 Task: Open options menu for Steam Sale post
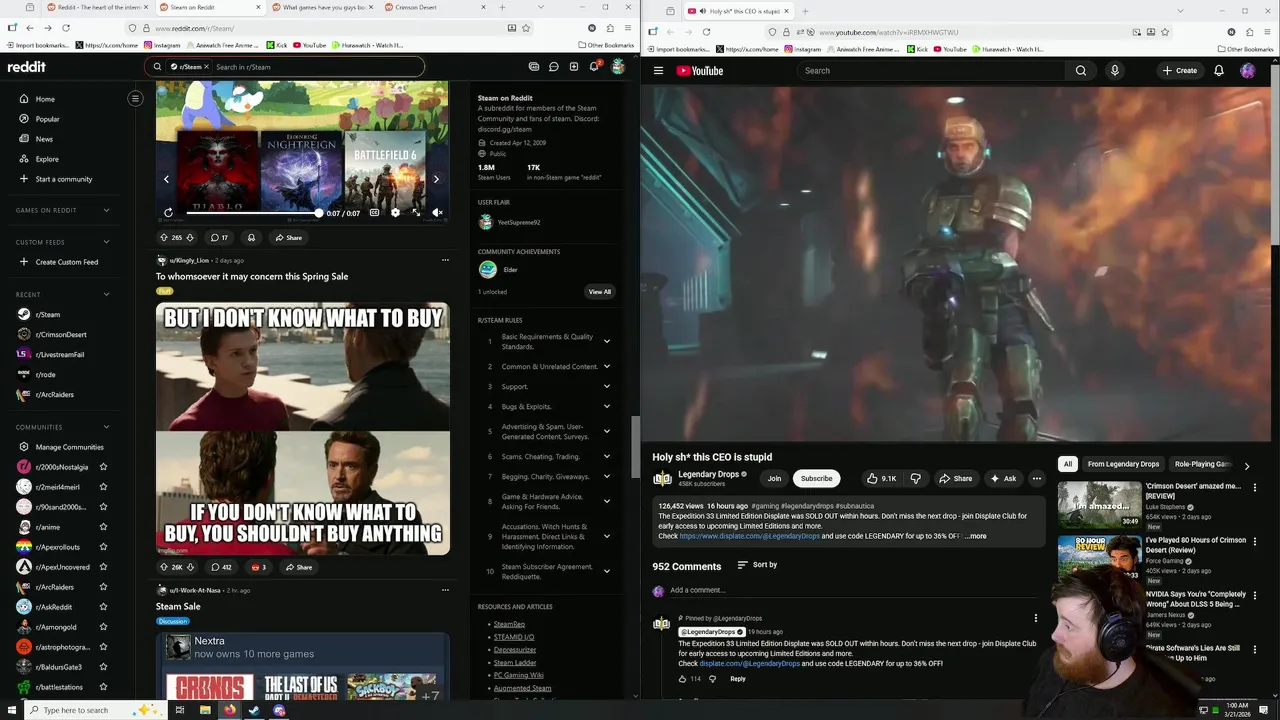(445, 590)
